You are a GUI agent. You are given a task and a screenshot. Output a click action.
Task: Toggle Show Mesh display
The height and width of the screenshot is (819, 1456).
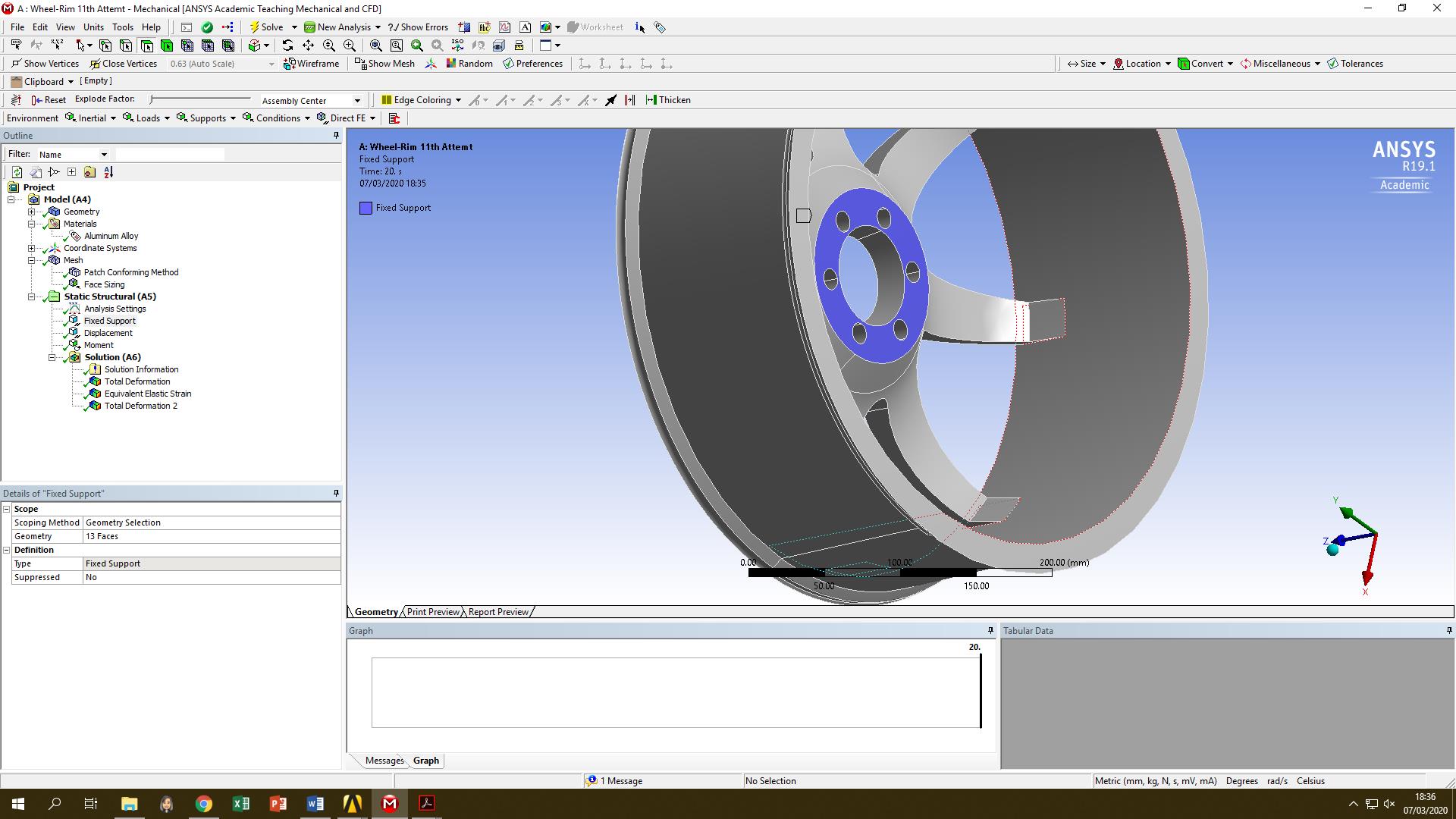384,64
